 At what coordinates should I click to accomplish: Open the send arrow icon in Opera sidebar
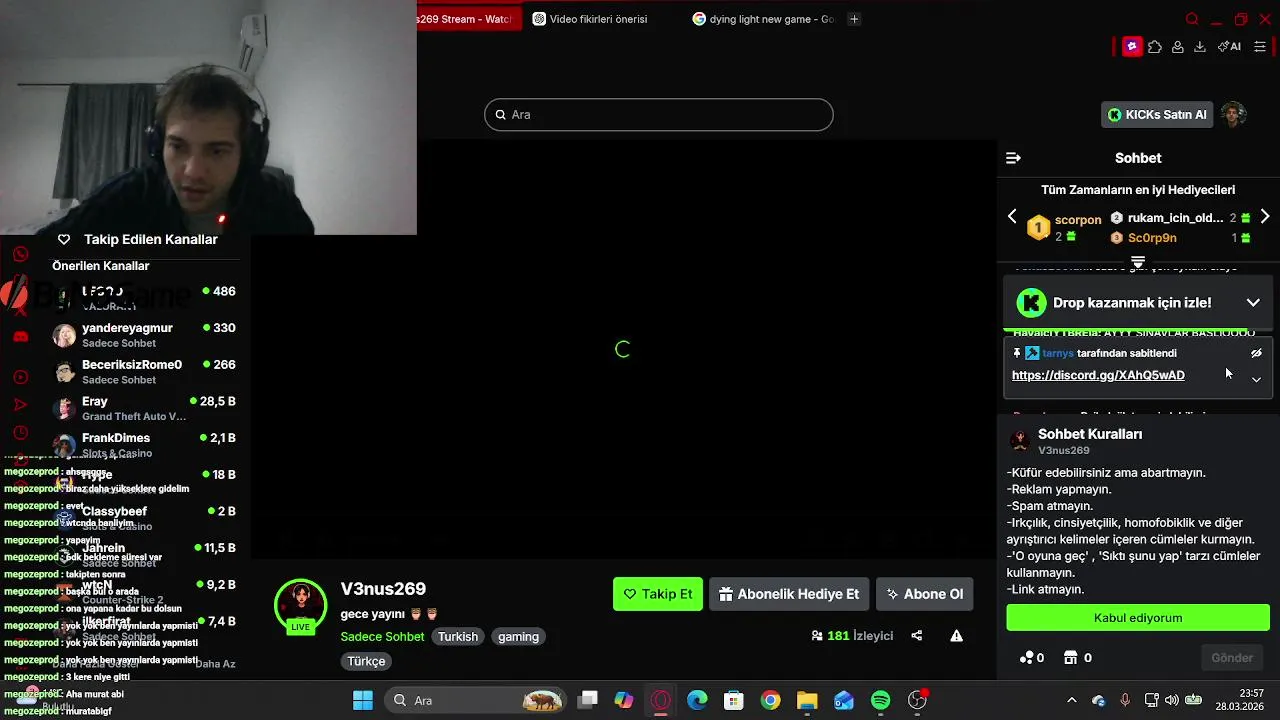pyautogui.click(x=20, y=405)
